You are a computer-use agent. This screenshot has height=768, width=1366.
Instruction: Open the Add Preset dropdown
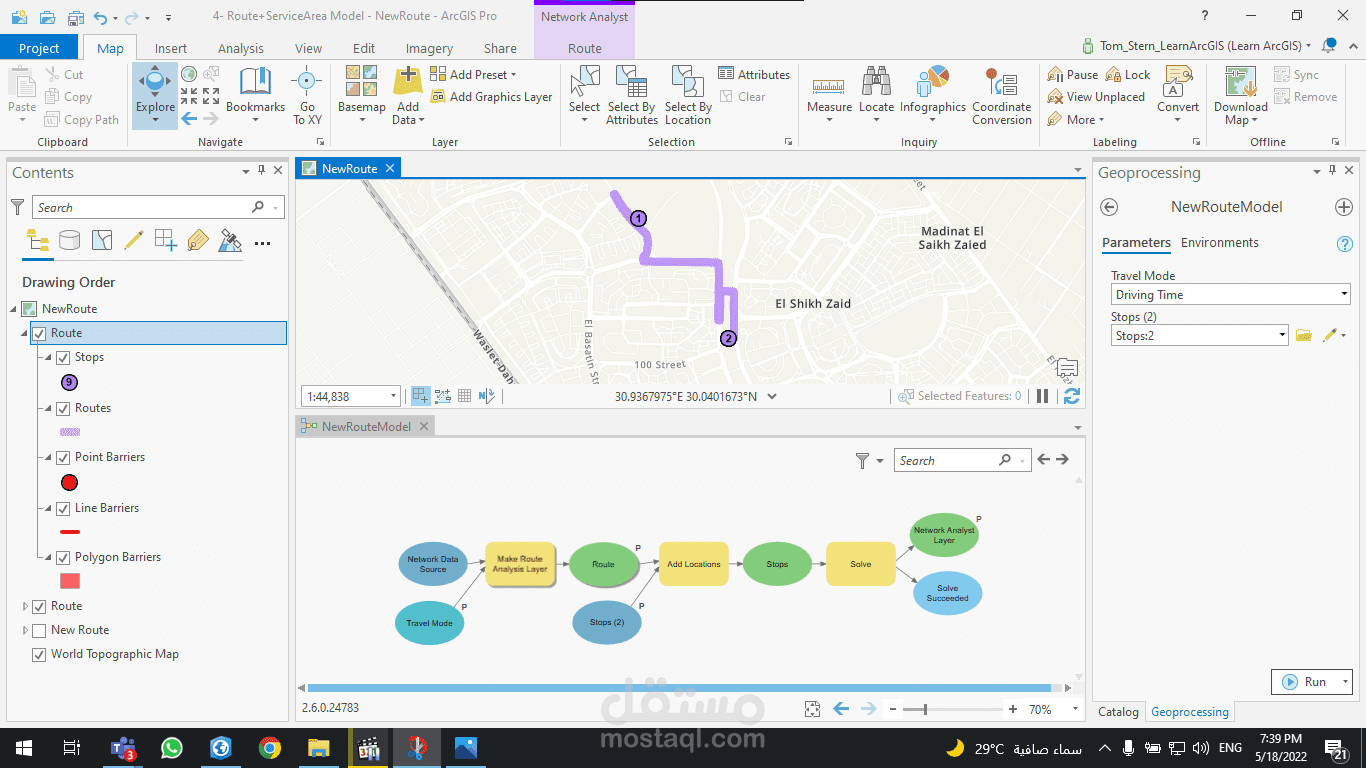click(473, 74)
